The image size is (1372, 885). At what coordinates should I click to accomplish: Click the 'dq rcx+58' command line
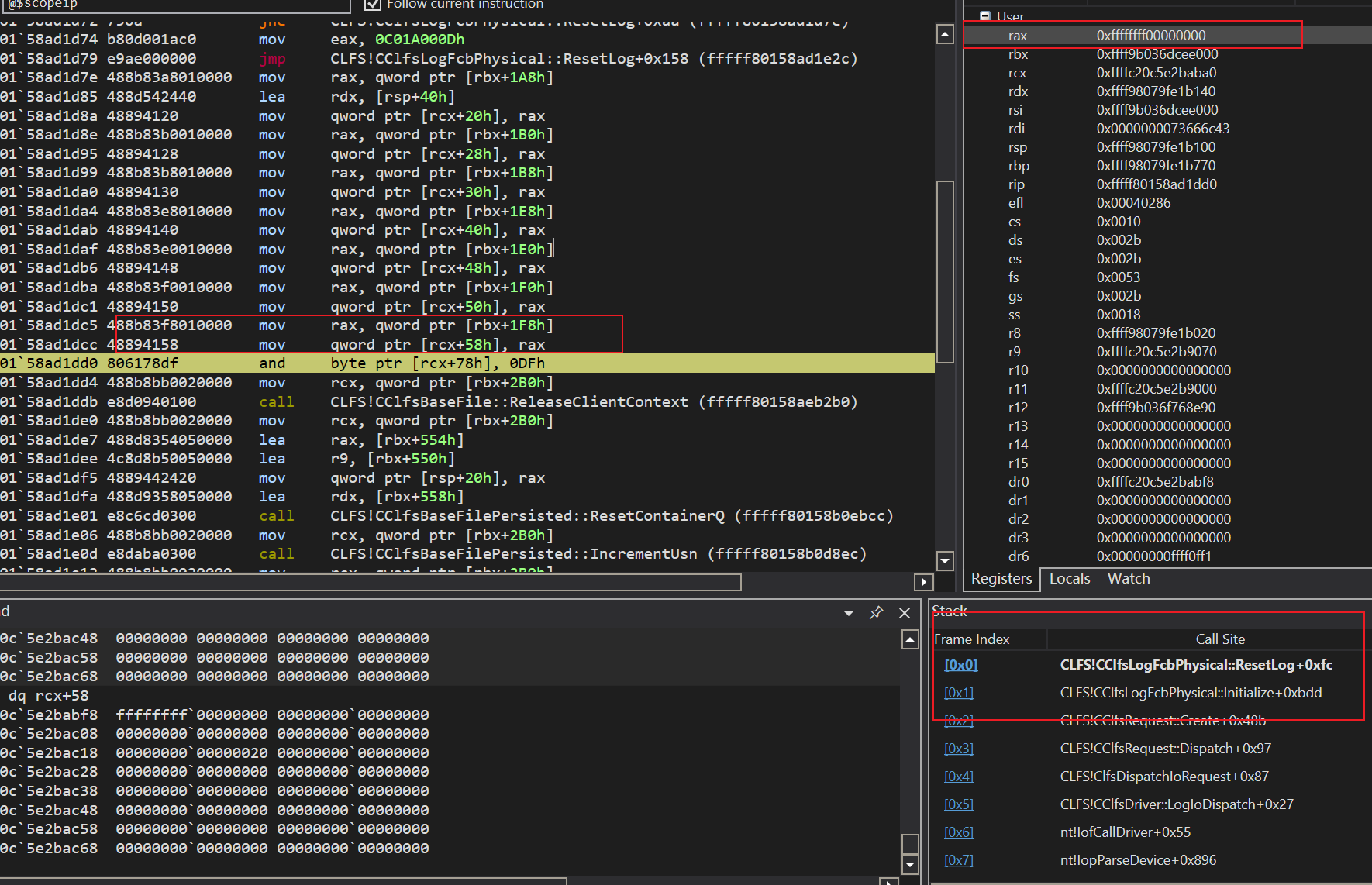tap(48, 696)
